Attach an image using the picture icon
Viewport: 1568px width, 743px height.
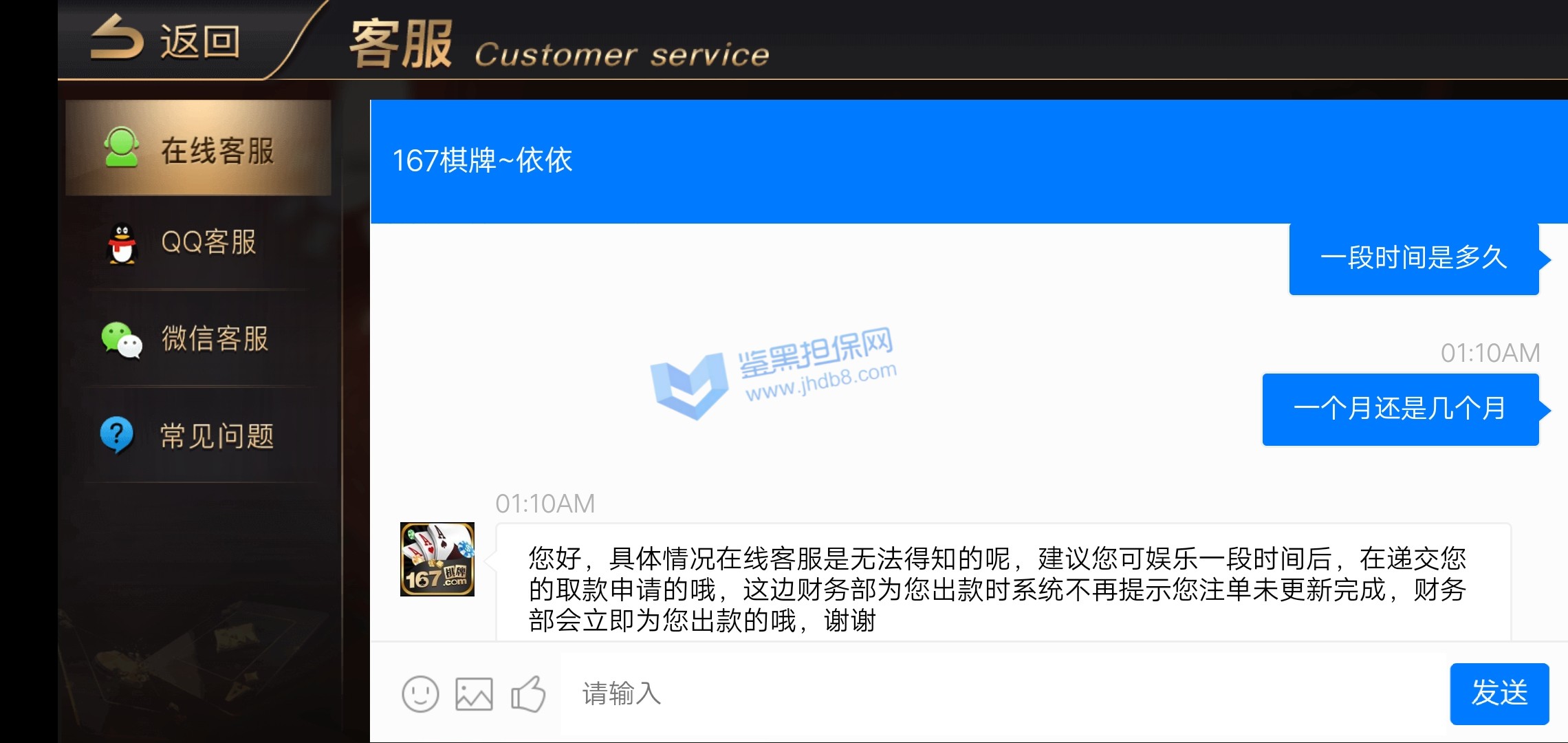click(475, 693)
